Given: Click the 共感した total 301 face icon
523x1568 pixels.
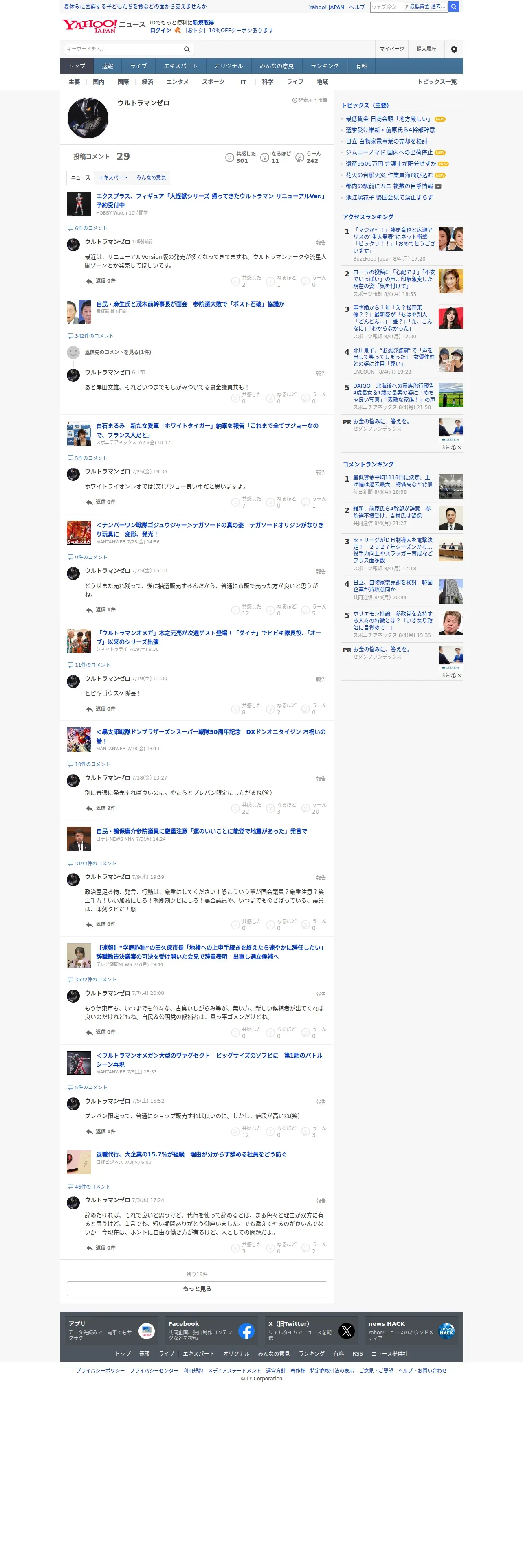Looking at the screenshot, I should [x=230, y=158].
